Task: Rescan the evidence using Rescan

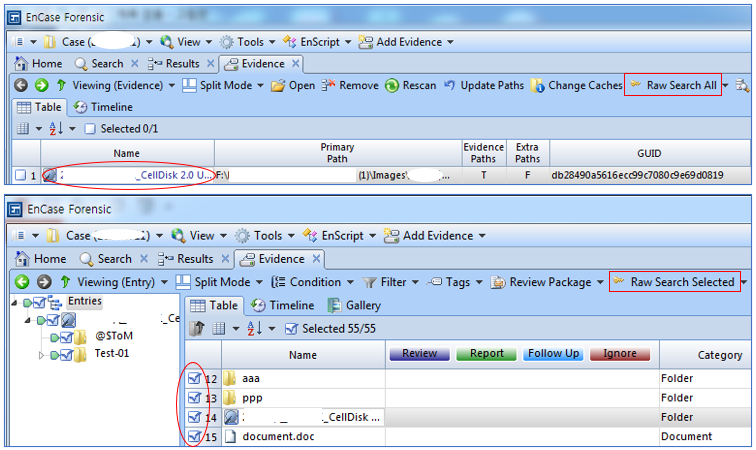Action: 411,85
